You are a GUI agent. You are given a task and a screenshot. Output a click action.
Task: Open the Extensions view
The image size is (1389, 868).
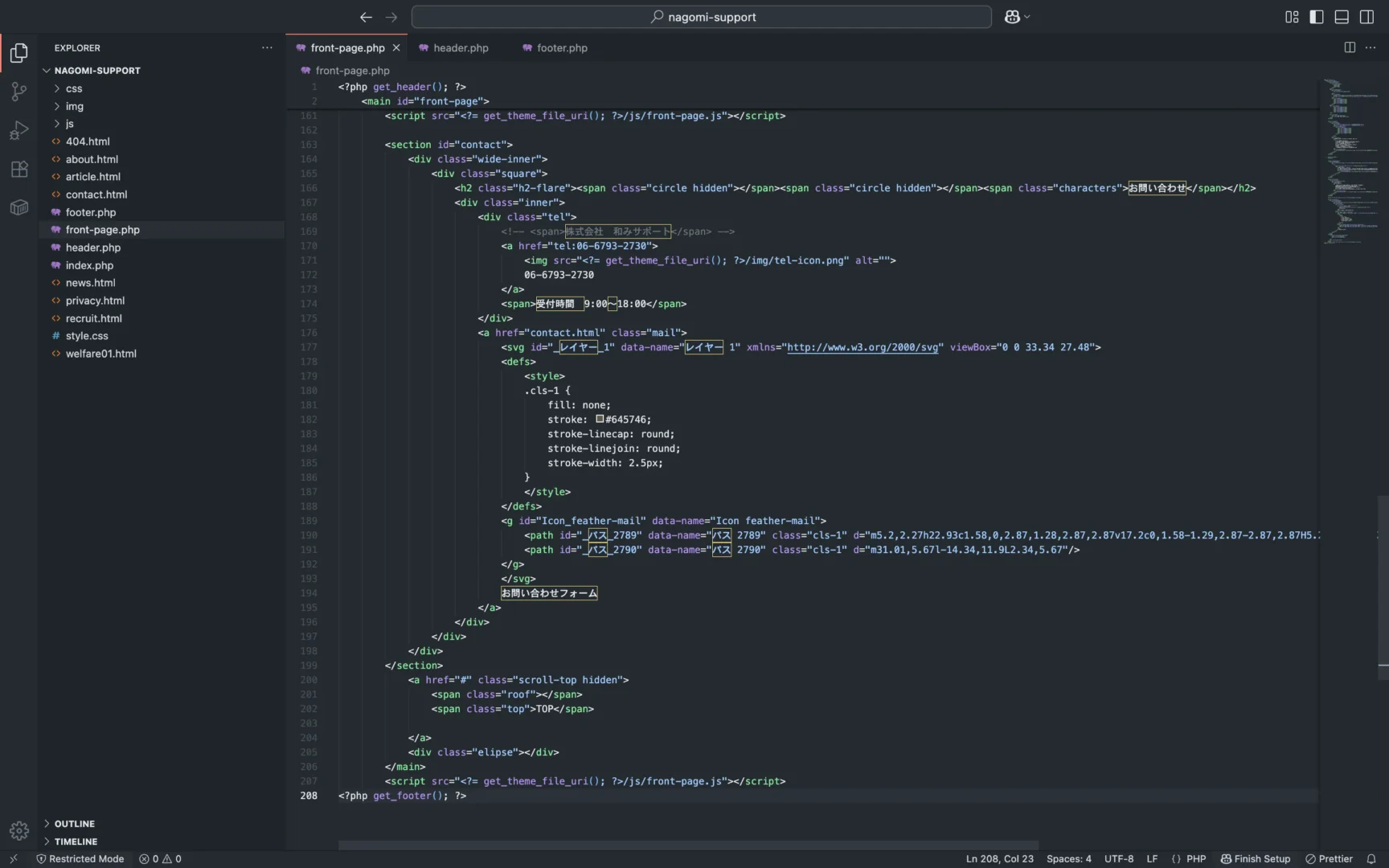pyautogui.click(x=18, y=169)
